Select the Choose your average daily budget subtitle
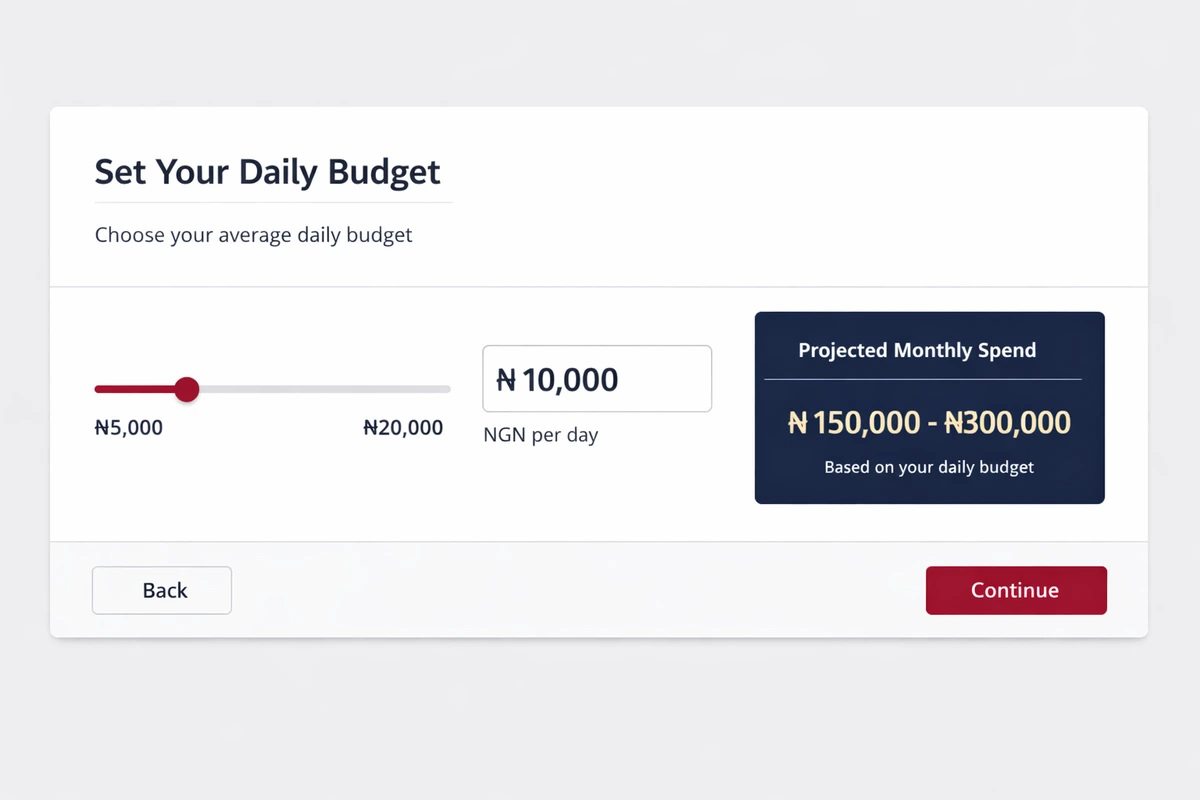Screen dimensions: 1200x800 click(253, 235)
